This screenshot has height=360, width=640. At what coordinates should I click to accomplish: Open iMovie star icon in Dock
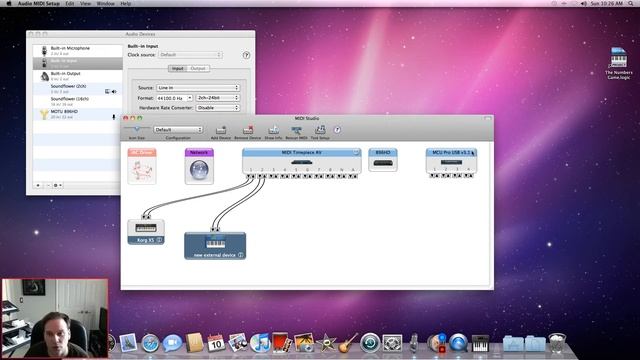tap(326, 343)
